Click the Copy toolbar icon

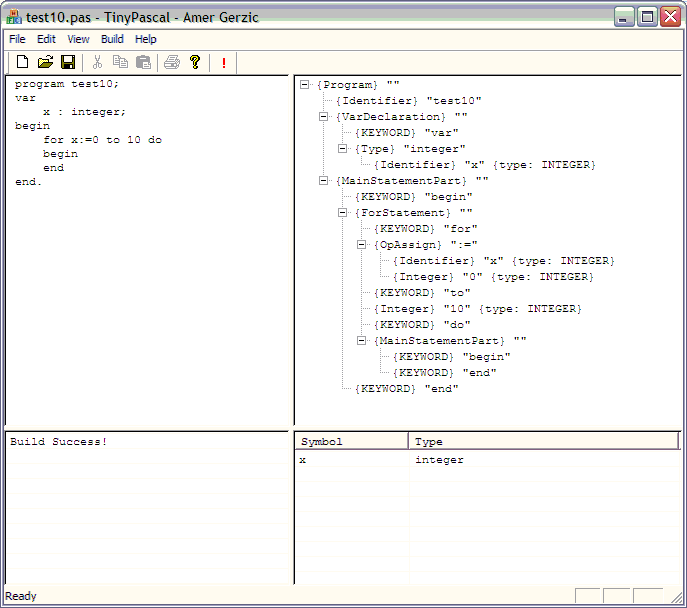coord(120,62)
